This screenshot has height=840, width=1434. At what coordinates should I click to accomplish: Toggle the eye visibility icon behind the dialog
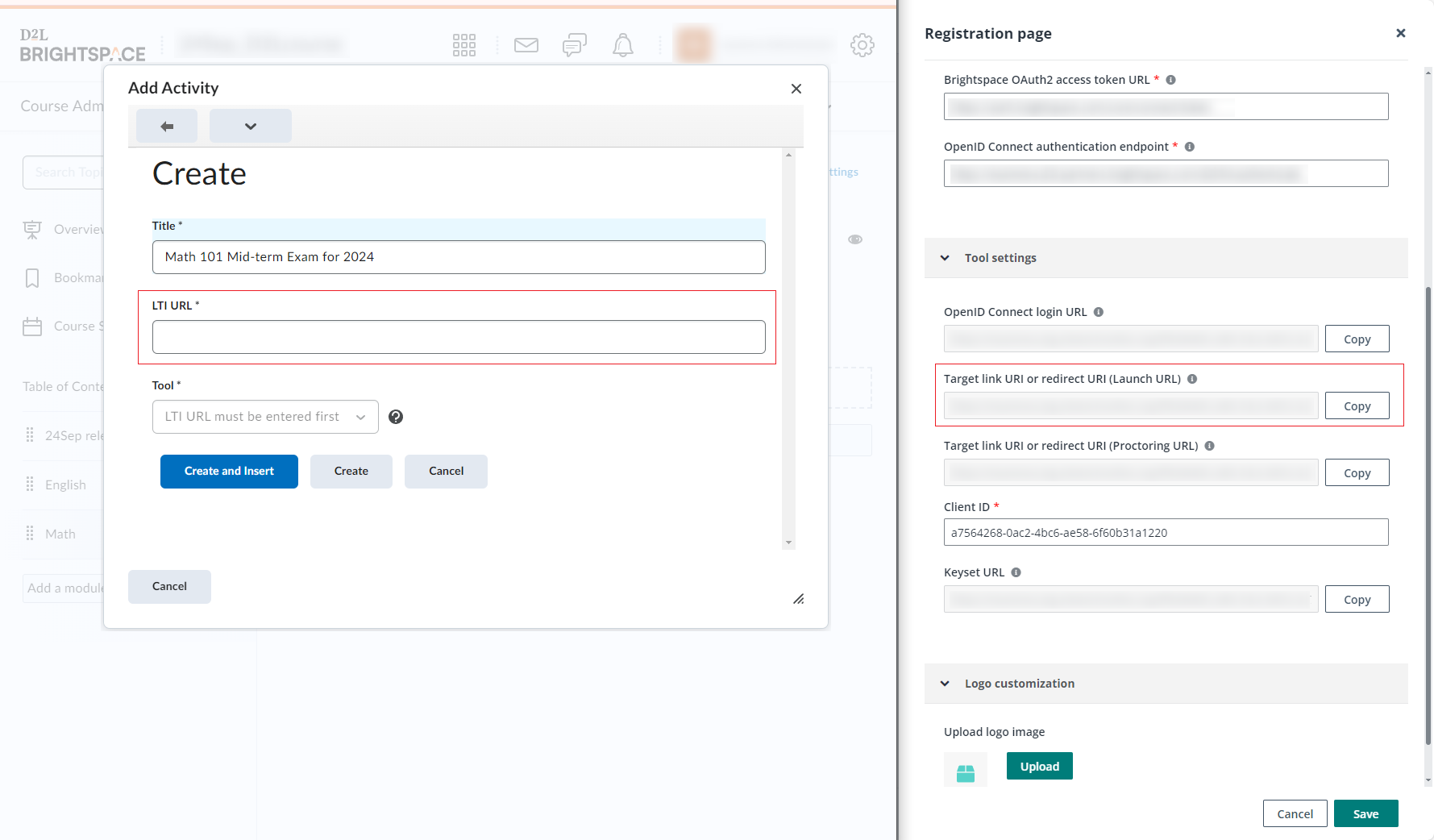[855, 239]
